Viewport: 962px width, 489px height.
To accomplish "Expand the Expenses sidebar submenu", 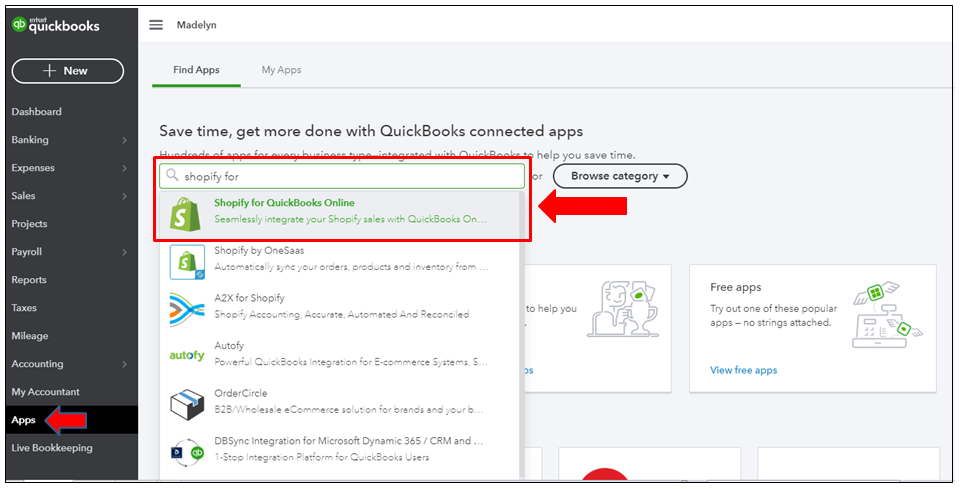I will pyautogui.click(x=124, y=168).
